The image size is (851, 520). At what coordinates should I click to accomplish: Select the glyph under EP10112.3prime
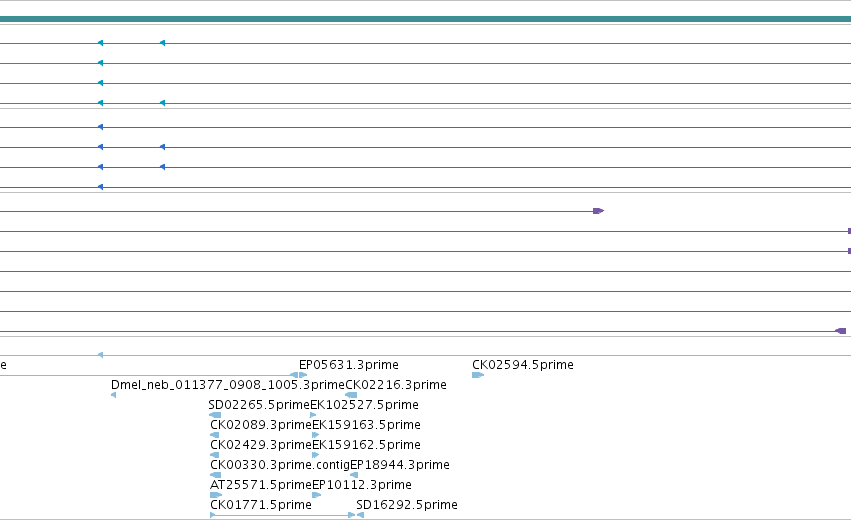point(317,495)
